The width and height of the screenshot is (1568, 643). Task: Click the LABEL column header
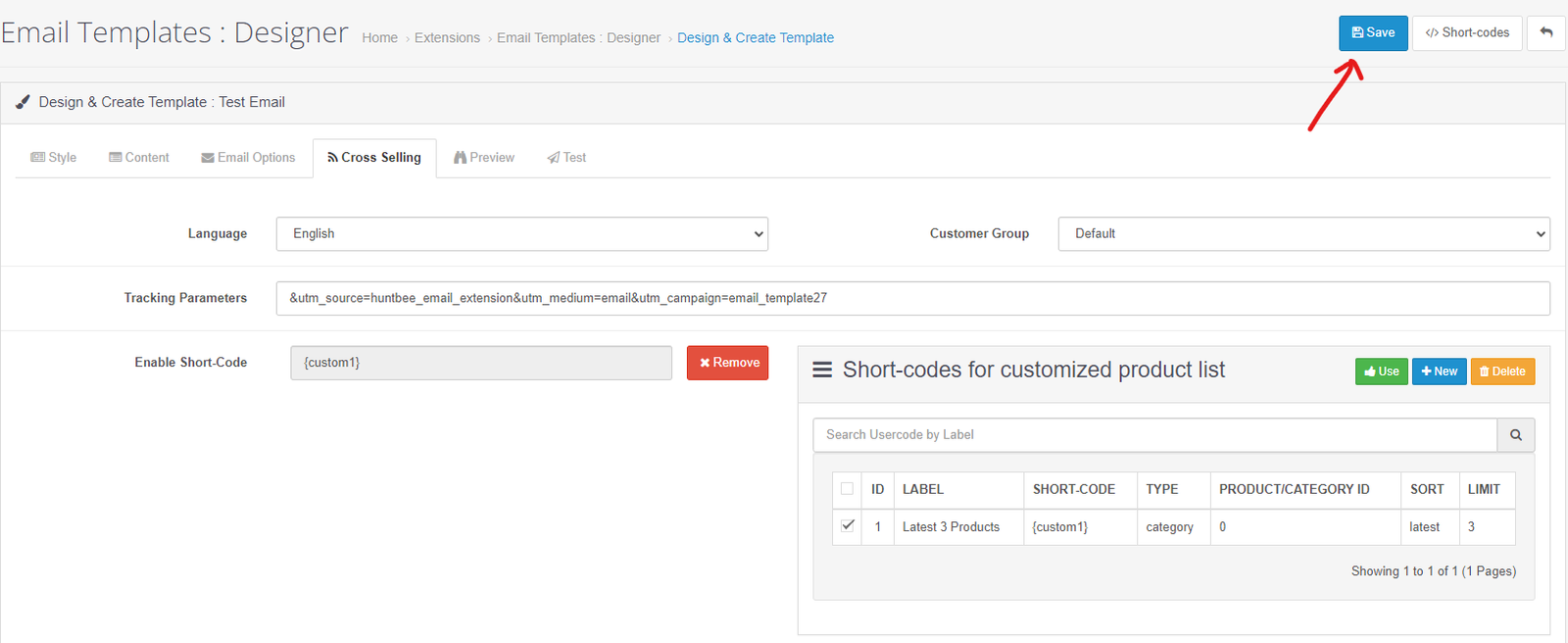pos(958,489)
